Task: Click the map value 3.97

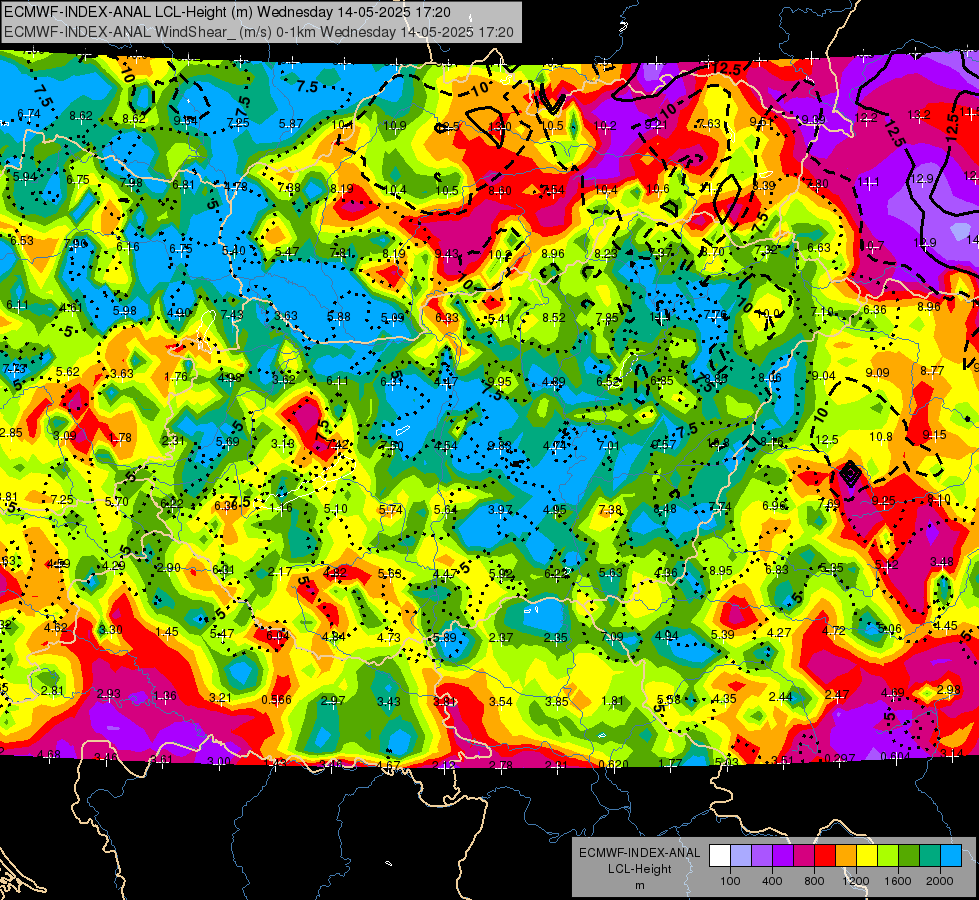Action: [500, 510]
